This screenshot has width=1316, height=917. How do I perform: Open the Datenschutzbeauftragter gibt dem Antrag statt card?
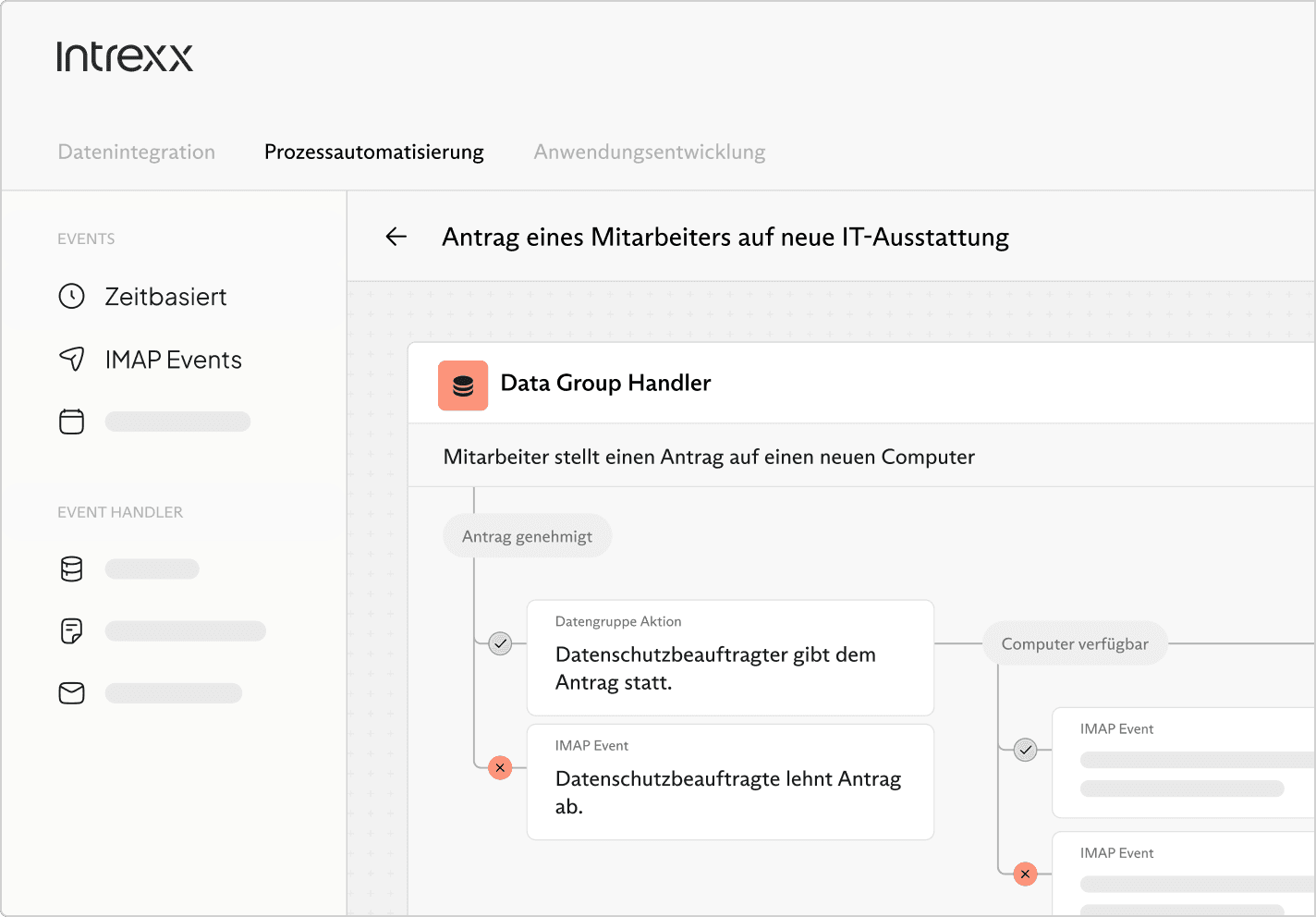coord(730,658)
